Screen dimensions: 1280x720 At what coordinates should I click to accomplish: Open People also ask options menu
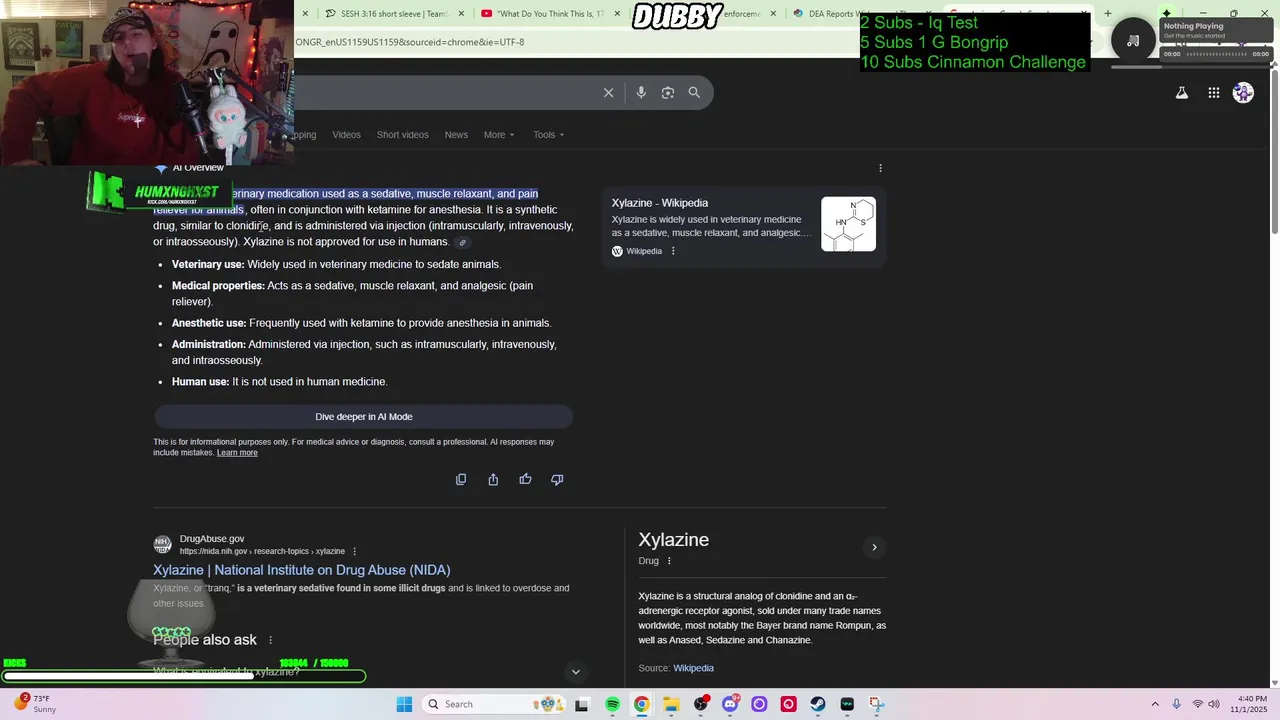(x=270, y=640)
